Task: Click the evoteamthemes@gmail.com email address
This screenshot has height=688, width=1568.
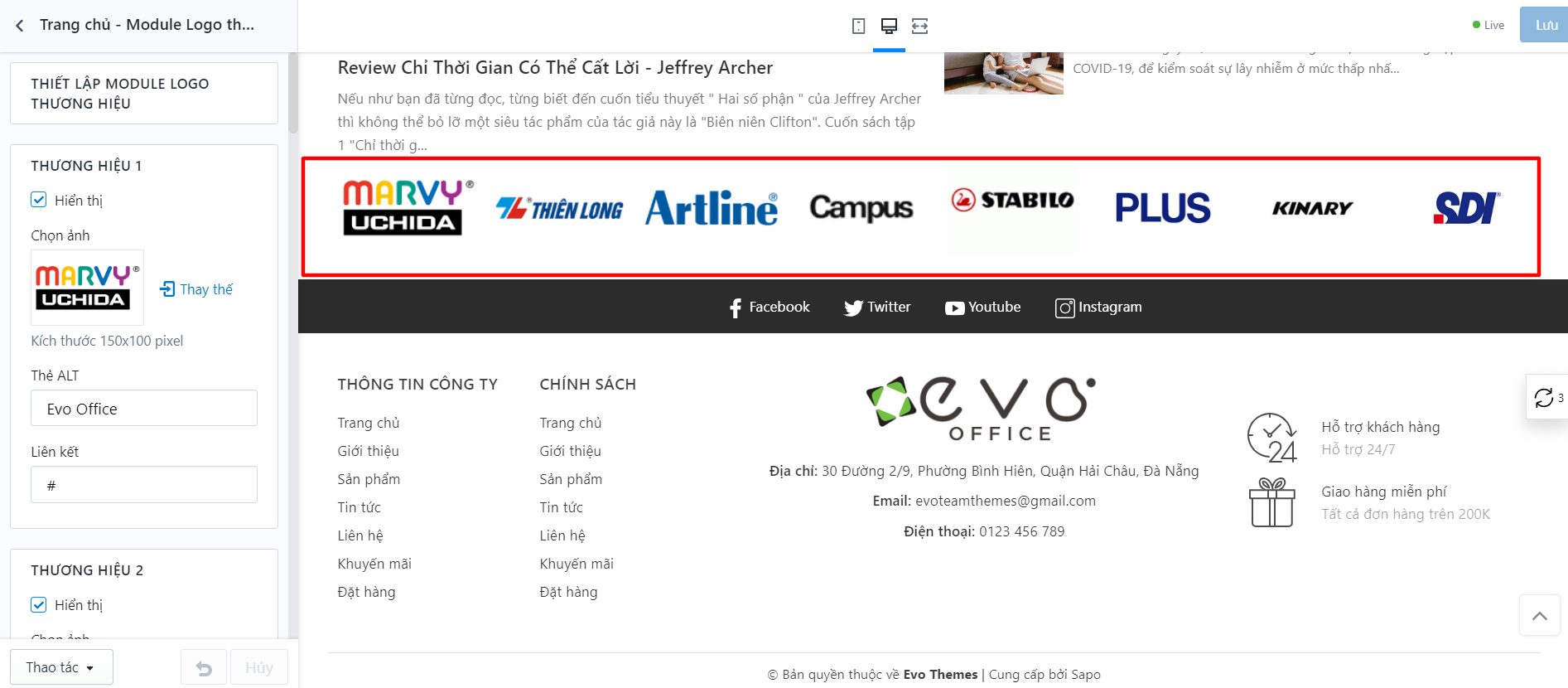Action: (1006, 501)
